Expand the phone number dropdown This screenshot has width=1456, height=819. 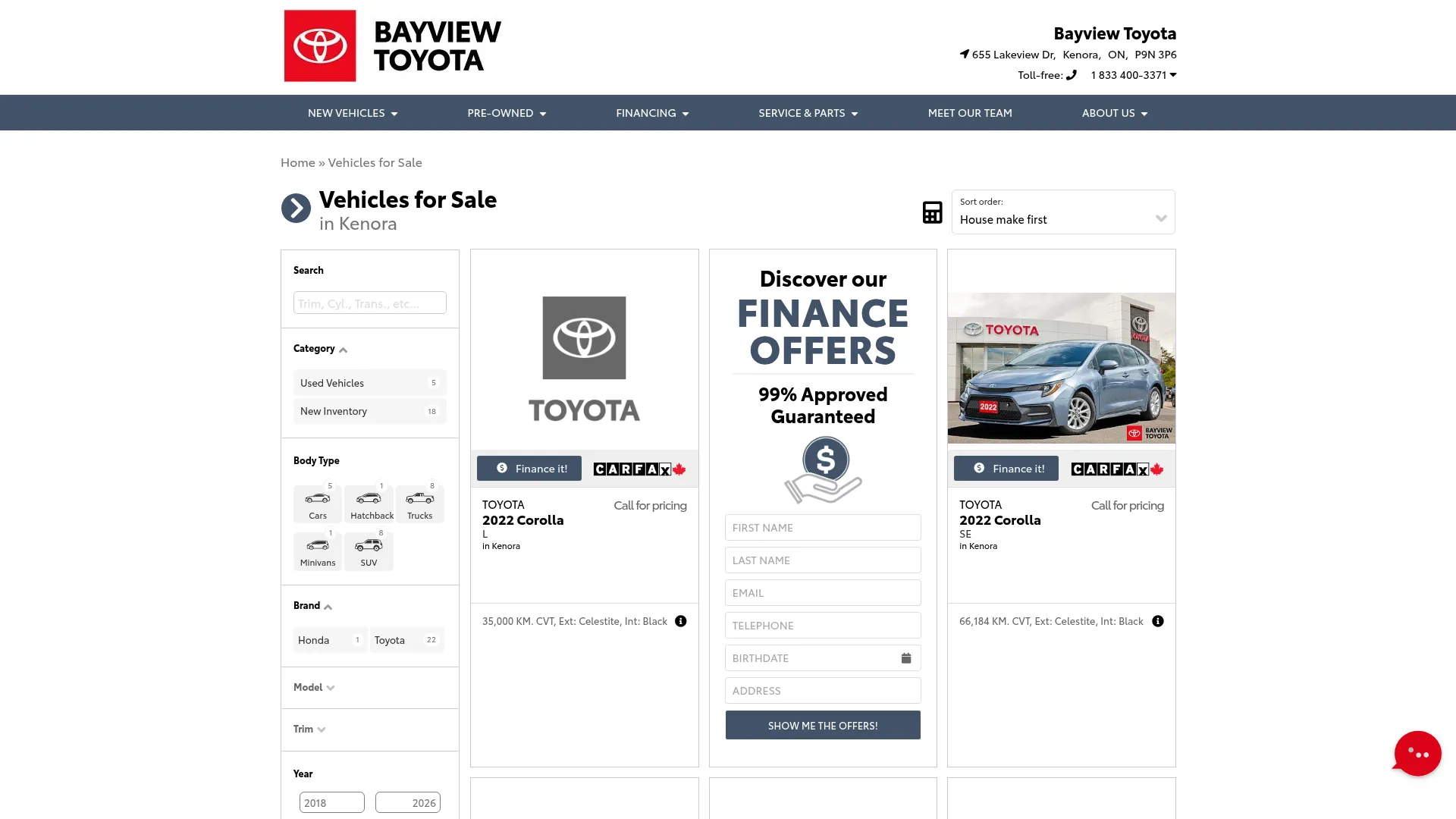pos(1173,74)
